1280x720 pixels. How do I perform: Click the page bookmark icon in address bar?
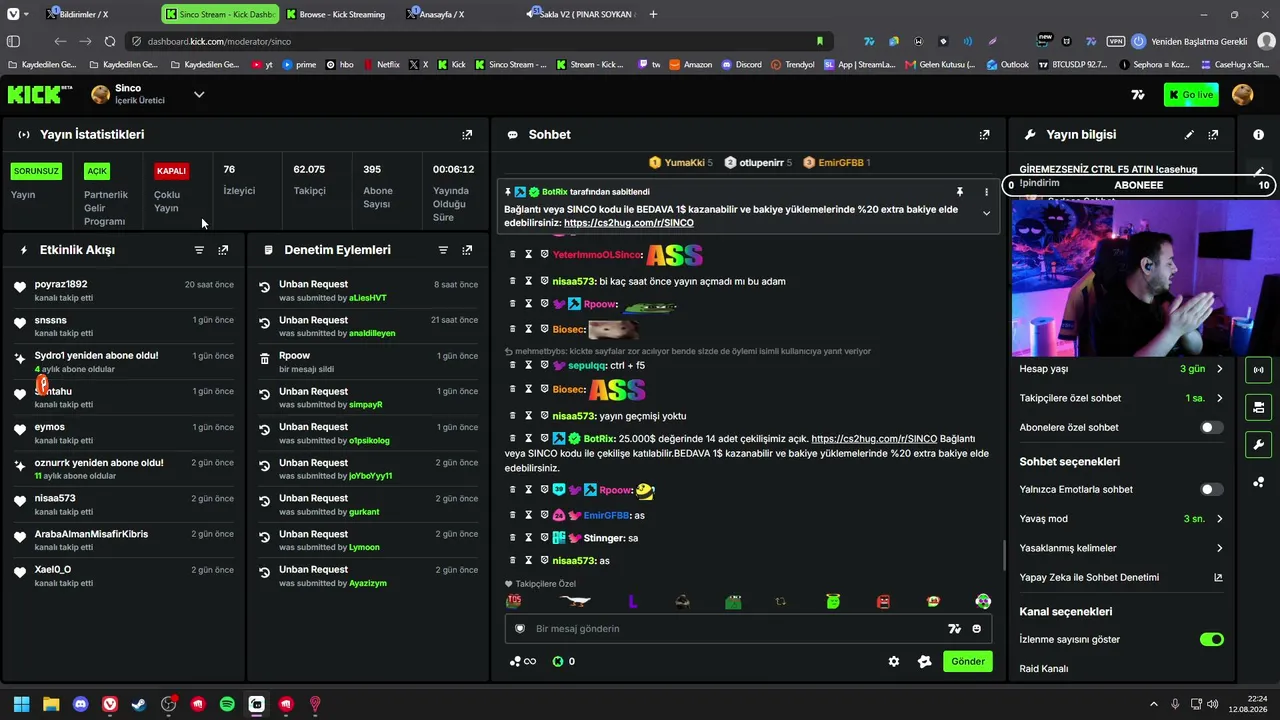coord(820,42)
